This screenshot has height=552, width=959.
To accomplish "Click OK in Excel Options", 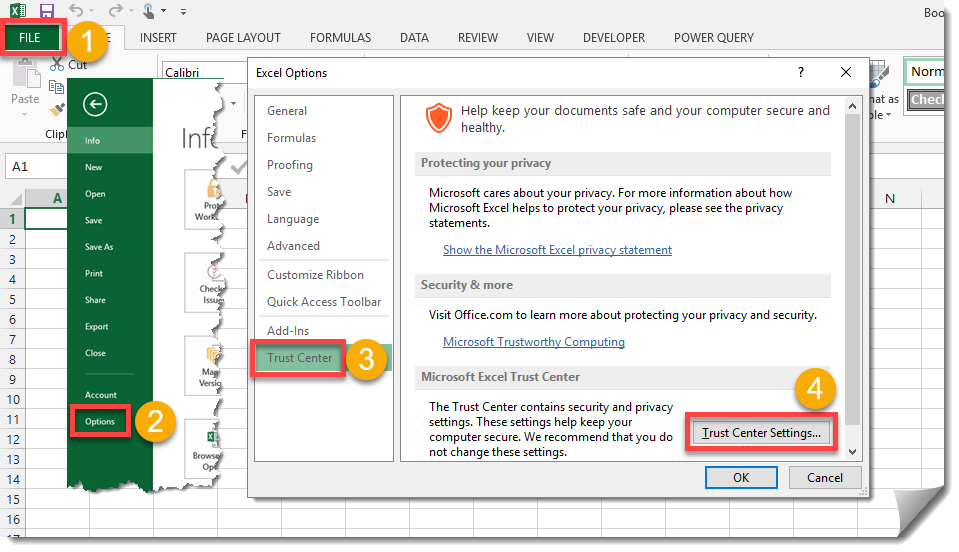I will click(x=741, y=477).
